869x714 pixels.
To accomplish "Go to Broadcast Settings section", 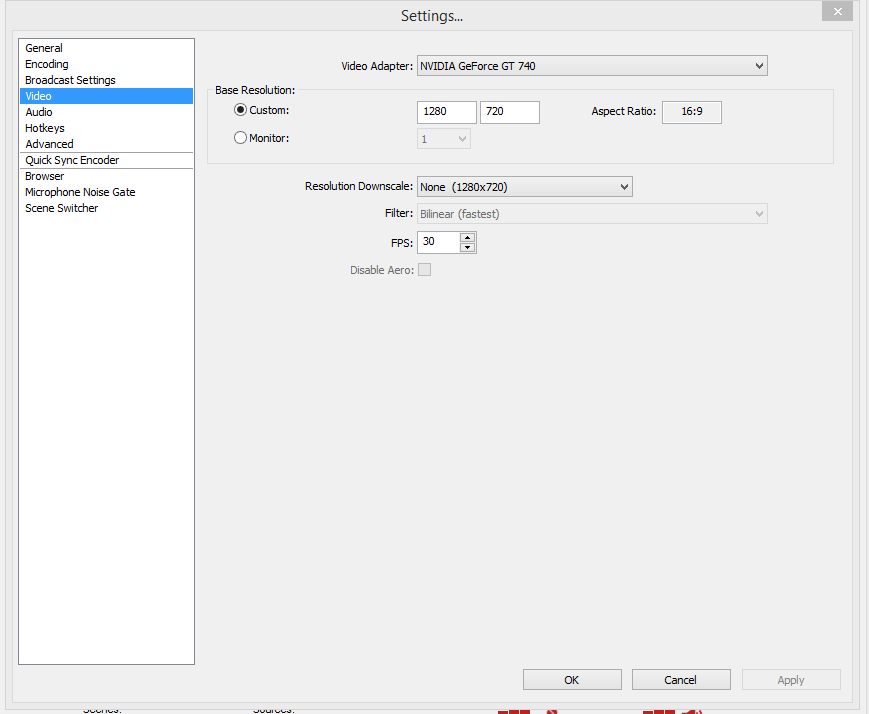I will pyautogui.click(x=70, y=80).
